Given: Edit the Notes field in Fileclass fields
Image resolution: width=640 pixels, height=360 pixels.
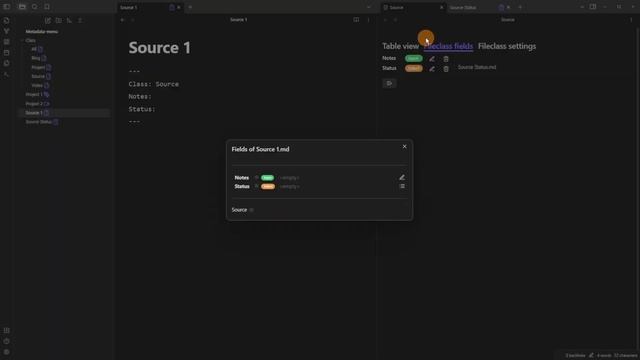Looking at the screenshot, I should tap(432, 59).
